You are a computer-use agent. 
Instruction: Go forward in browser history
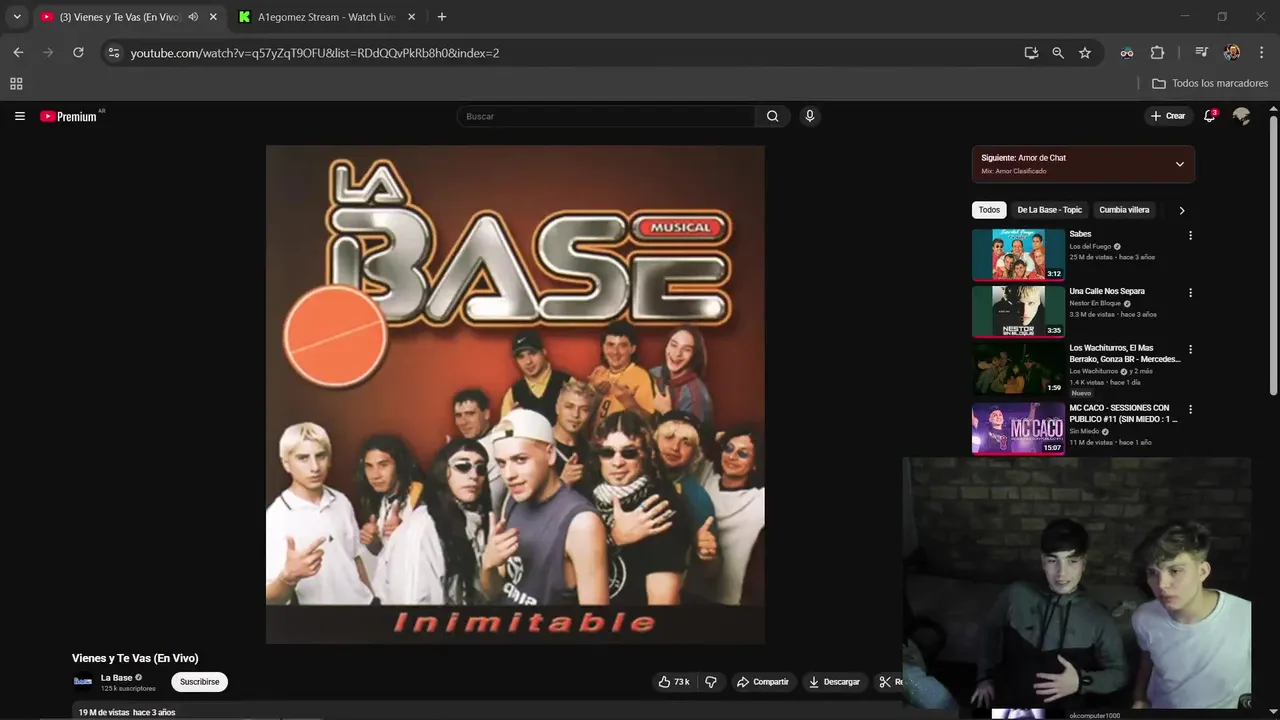(48, 53)
